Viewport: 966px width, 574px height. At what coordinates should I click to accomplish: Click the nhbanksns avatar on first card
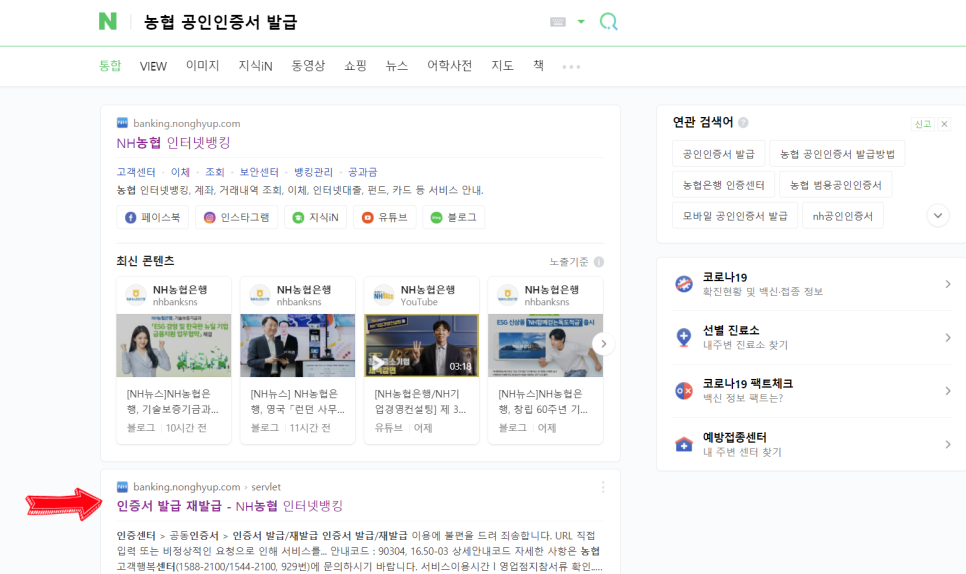tap(136, 295)
